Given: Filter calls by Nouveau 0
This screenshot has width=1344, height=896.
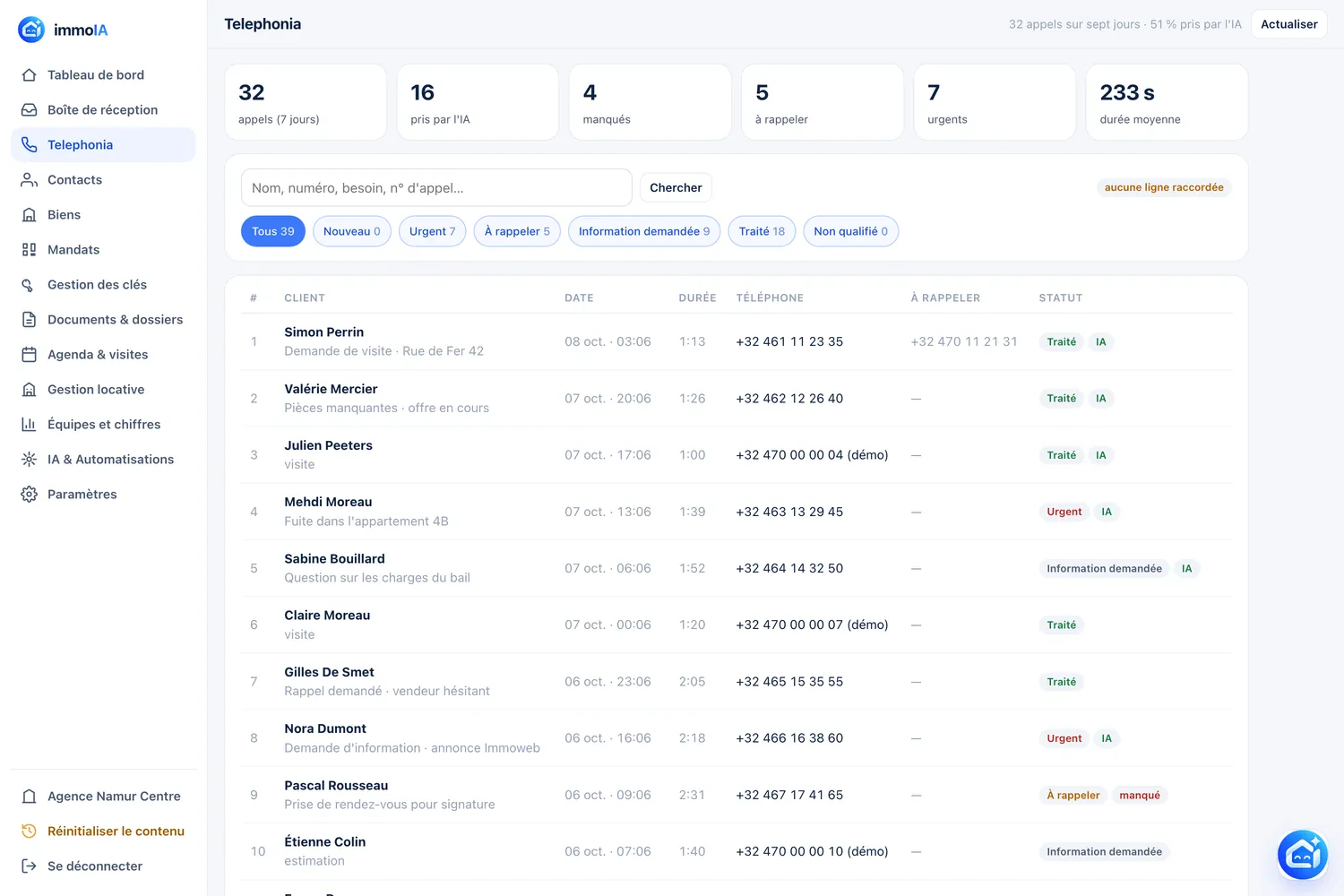Looking at the screenshot, I should coord(352,231).
